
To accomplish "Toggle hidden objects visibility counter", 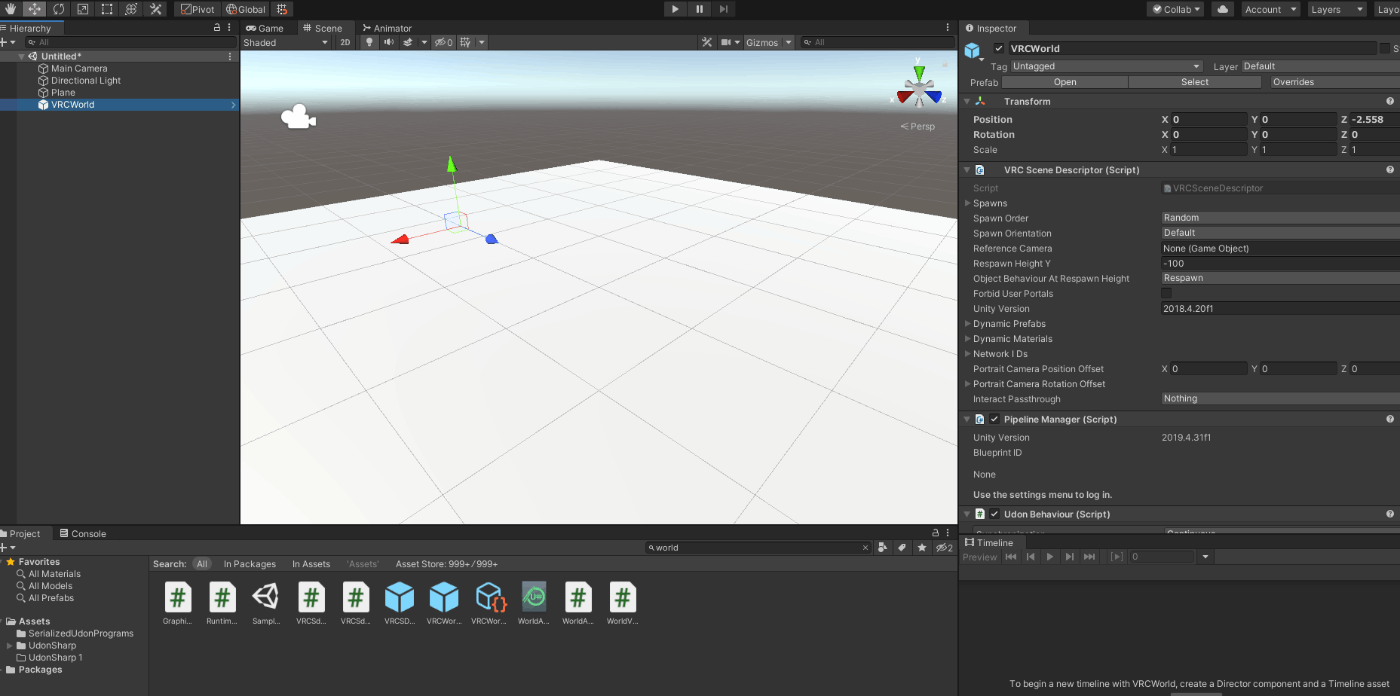I will pyautogui.click(x=443, y=42).
